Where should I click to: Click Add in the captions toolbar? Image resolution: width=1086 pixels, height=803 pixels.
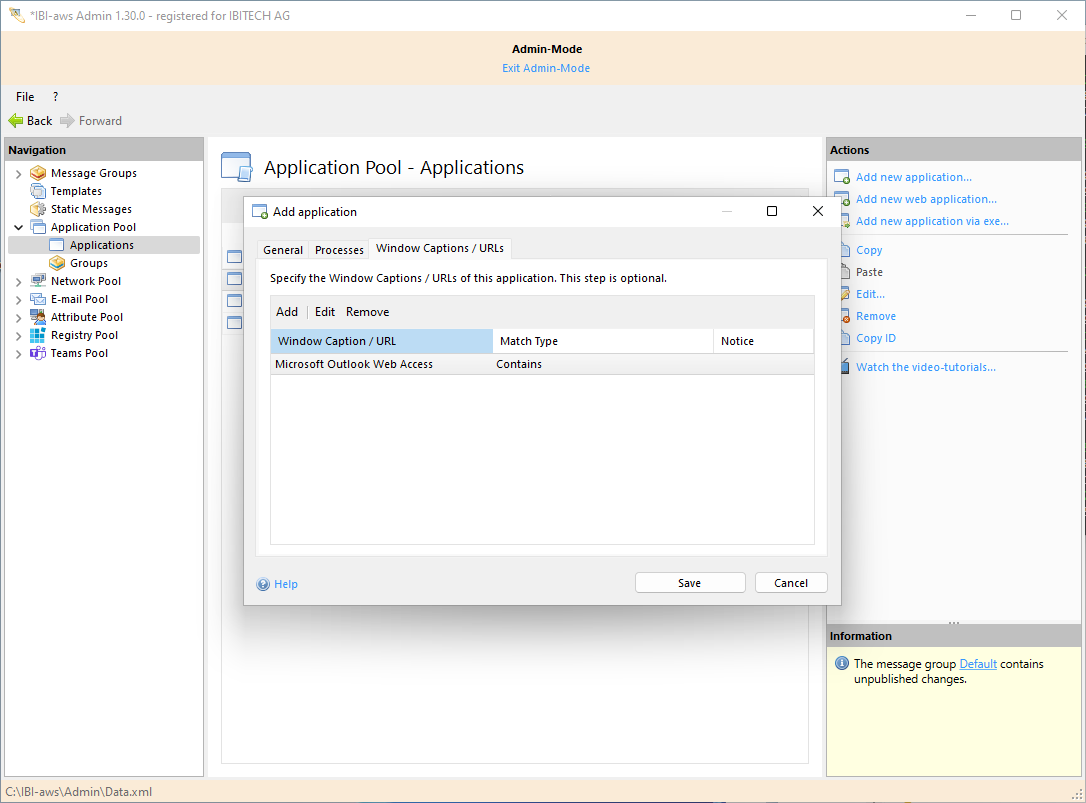[x=287, y=312]
